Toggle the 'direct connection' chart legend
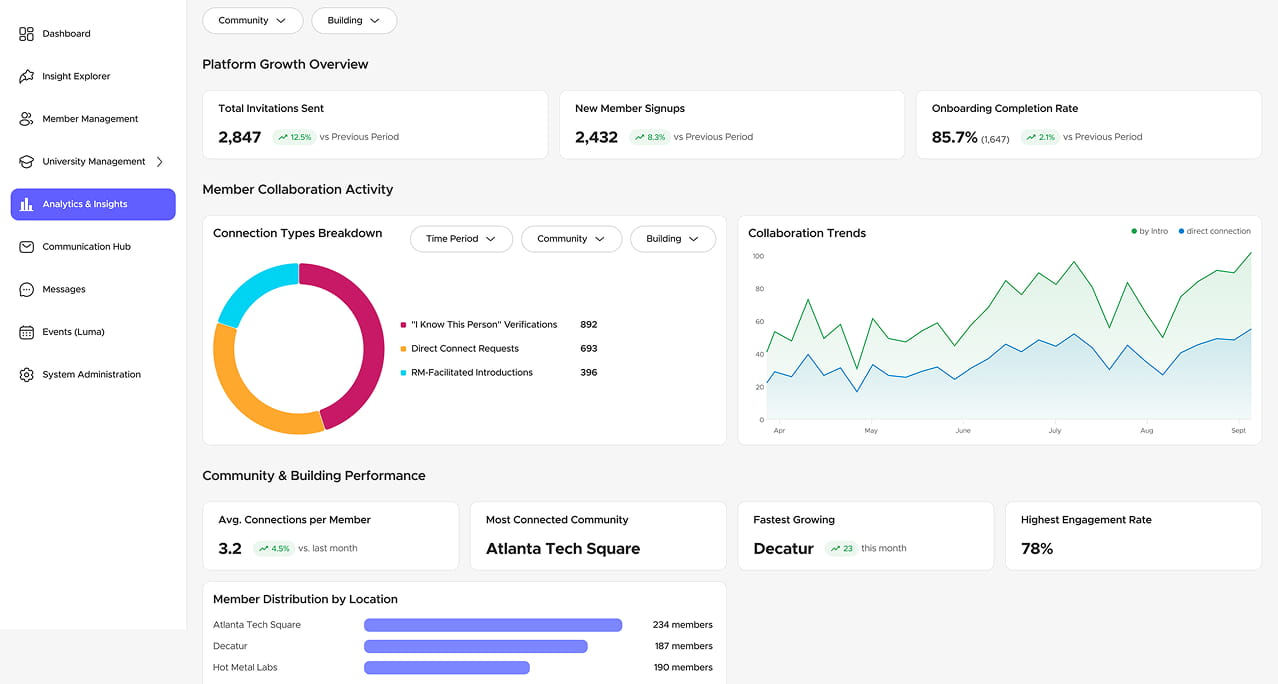Viewport: 1278px width, 684px height. click(1214, 231)
